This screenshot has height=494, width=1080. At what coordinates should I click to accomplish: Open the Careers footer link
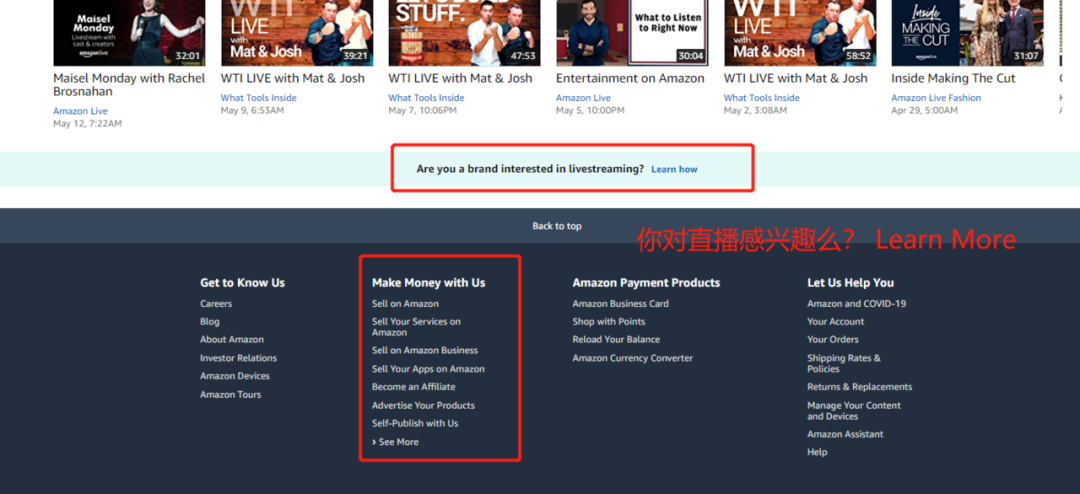(x=216, y=303)
